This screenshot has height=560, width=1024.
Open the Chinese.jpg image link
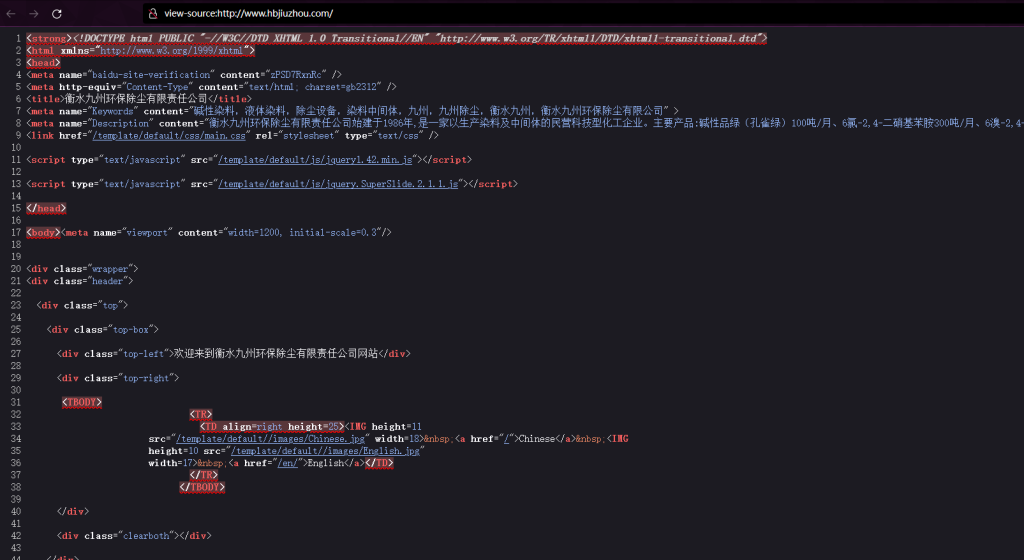click(271, 439)
